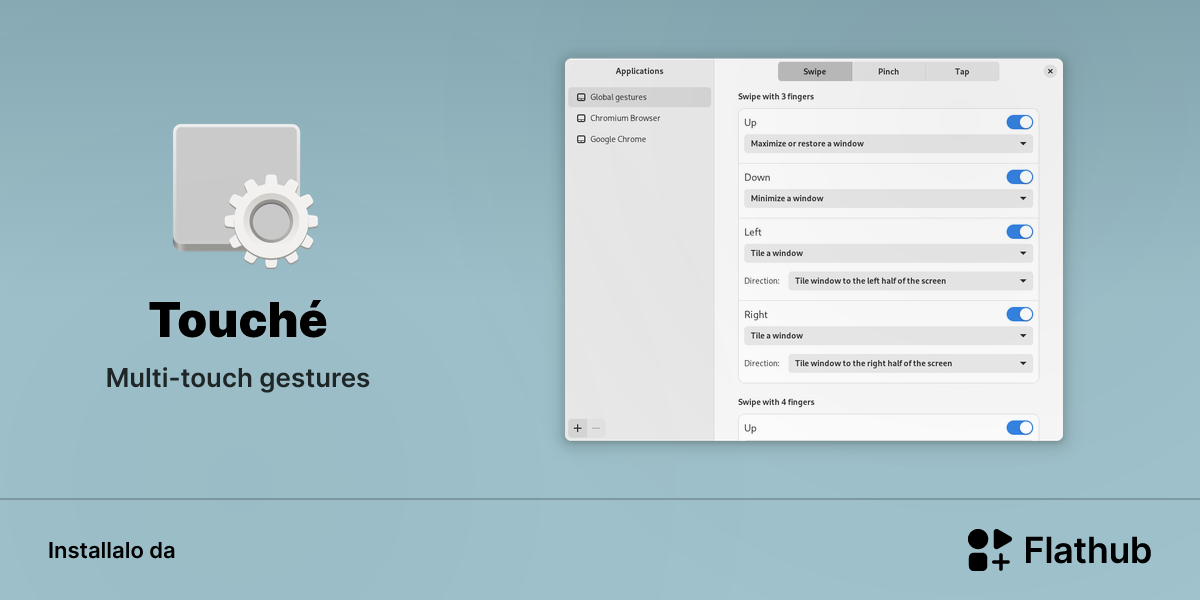Click the Touché app icon with gear
Image resolution: width=1200 pixels, height=600 pixels.
[245, 195]
